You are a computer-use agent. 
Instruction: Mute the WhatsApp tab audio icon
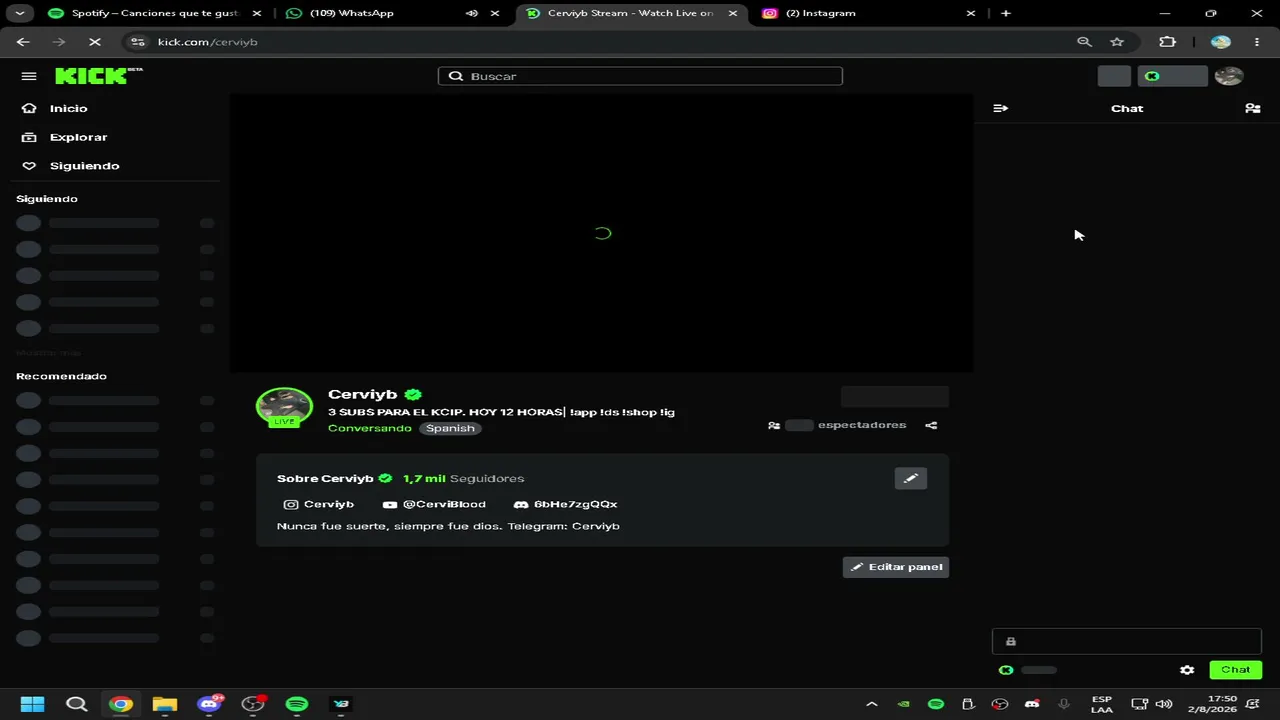coord(472,13)
